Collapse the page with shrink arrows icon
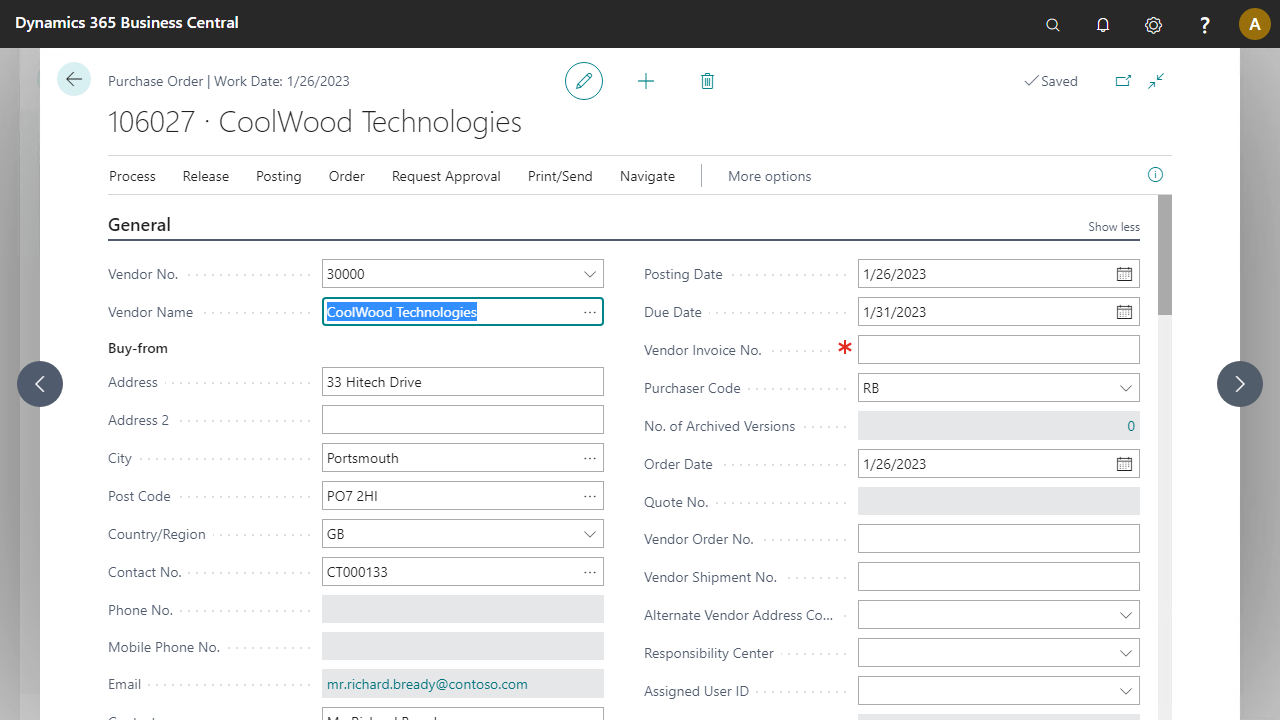1280x720 pixels. 1156,81
